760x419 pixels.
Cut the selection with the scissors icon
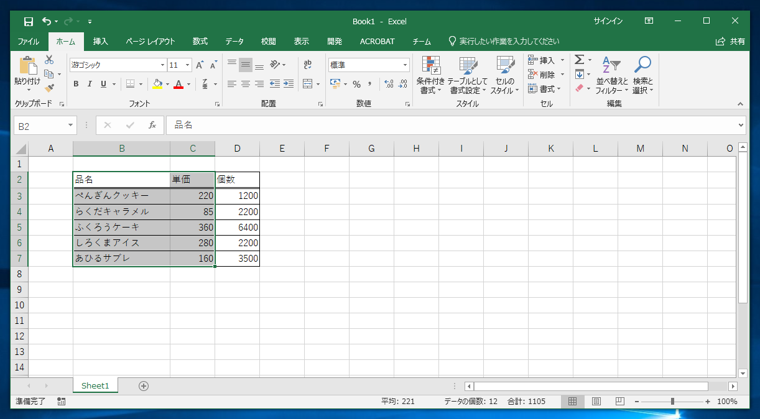click(x=49, y=60)
